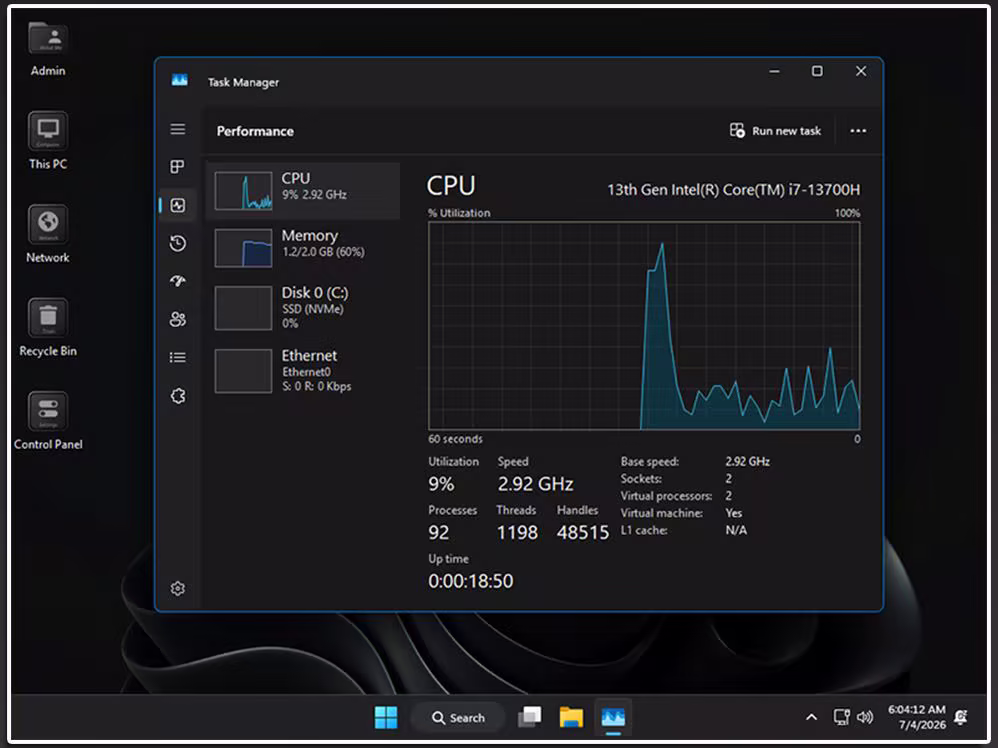The image size is (998, 748).
Task: Click the CPU mini graph thumbnail
Action: pos(243,190)
